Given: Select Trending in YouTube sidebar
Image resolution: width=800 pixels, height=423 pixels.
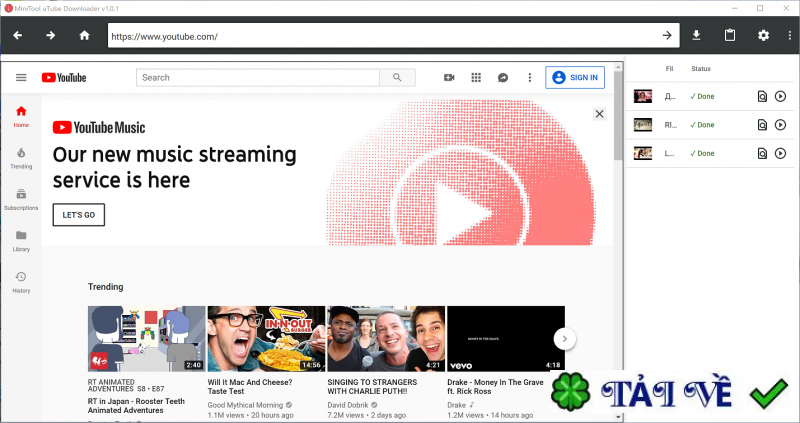Looking at the screenshot, I should (x=21, y=157).
